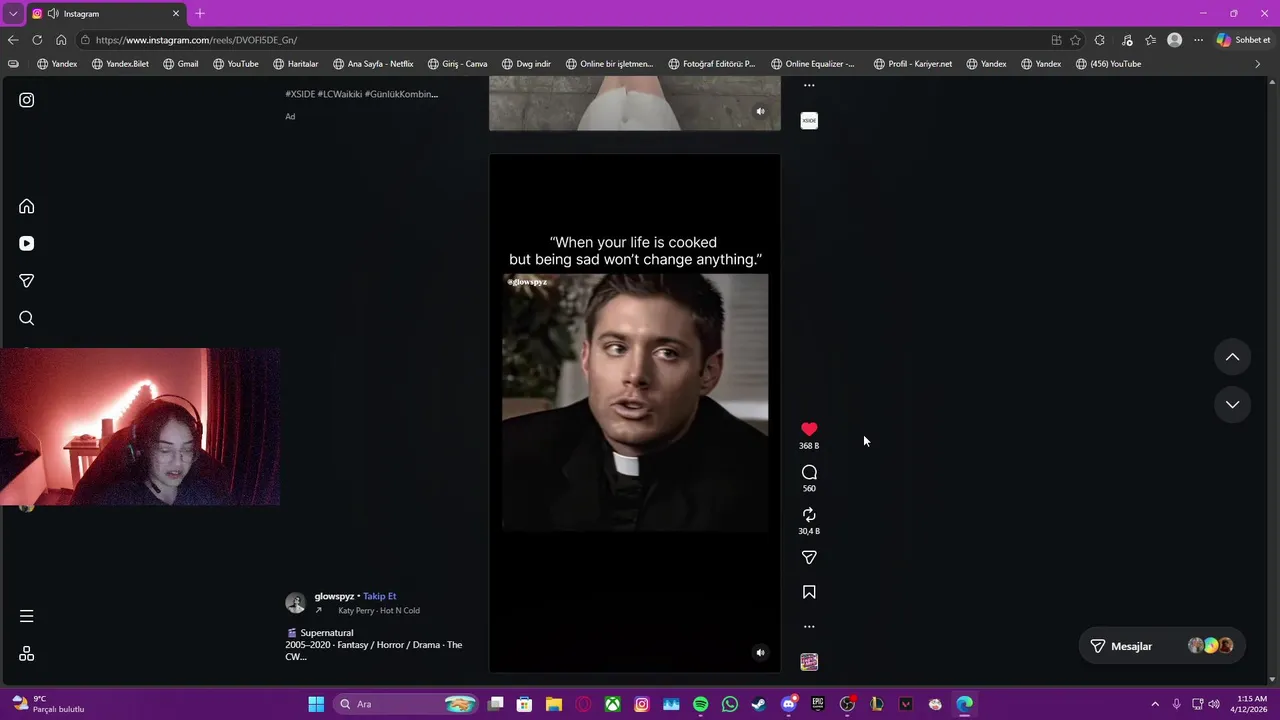Open Spotify from the taskbar
The image size is (1280, 720).
(x=700, y=704)
